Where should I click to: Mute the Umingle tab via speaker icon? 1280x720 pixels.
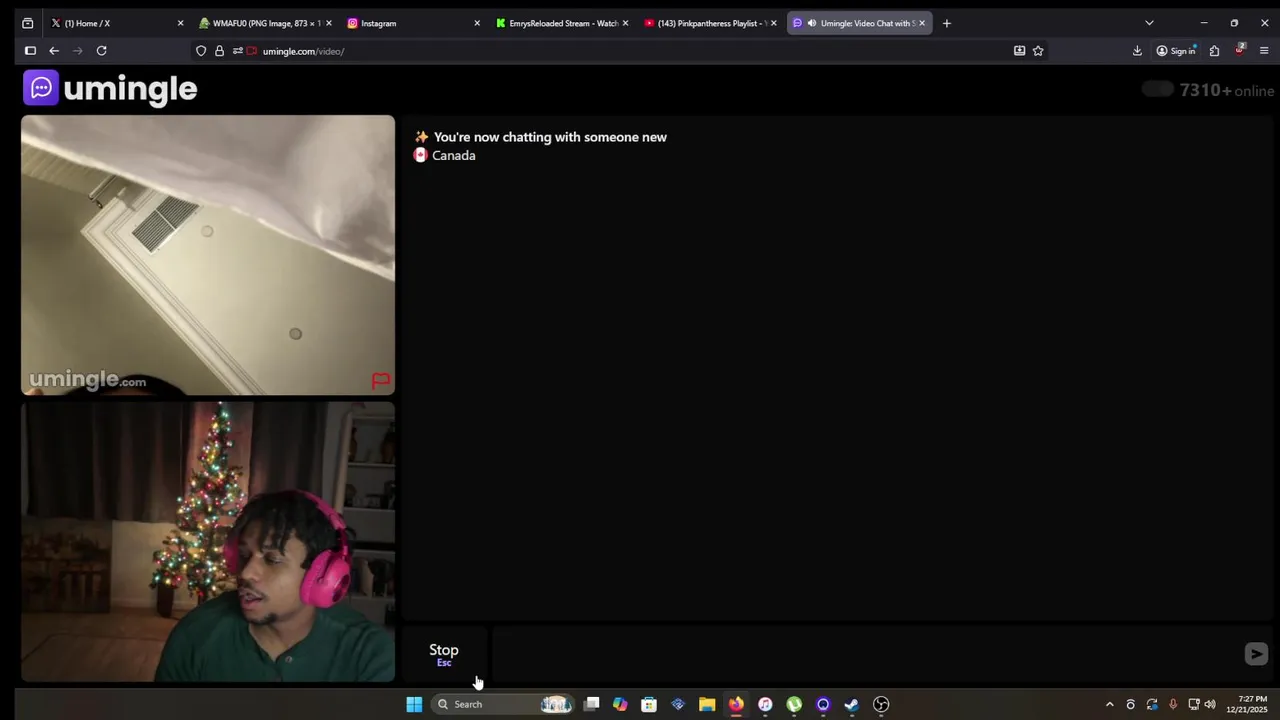[811, 23]
